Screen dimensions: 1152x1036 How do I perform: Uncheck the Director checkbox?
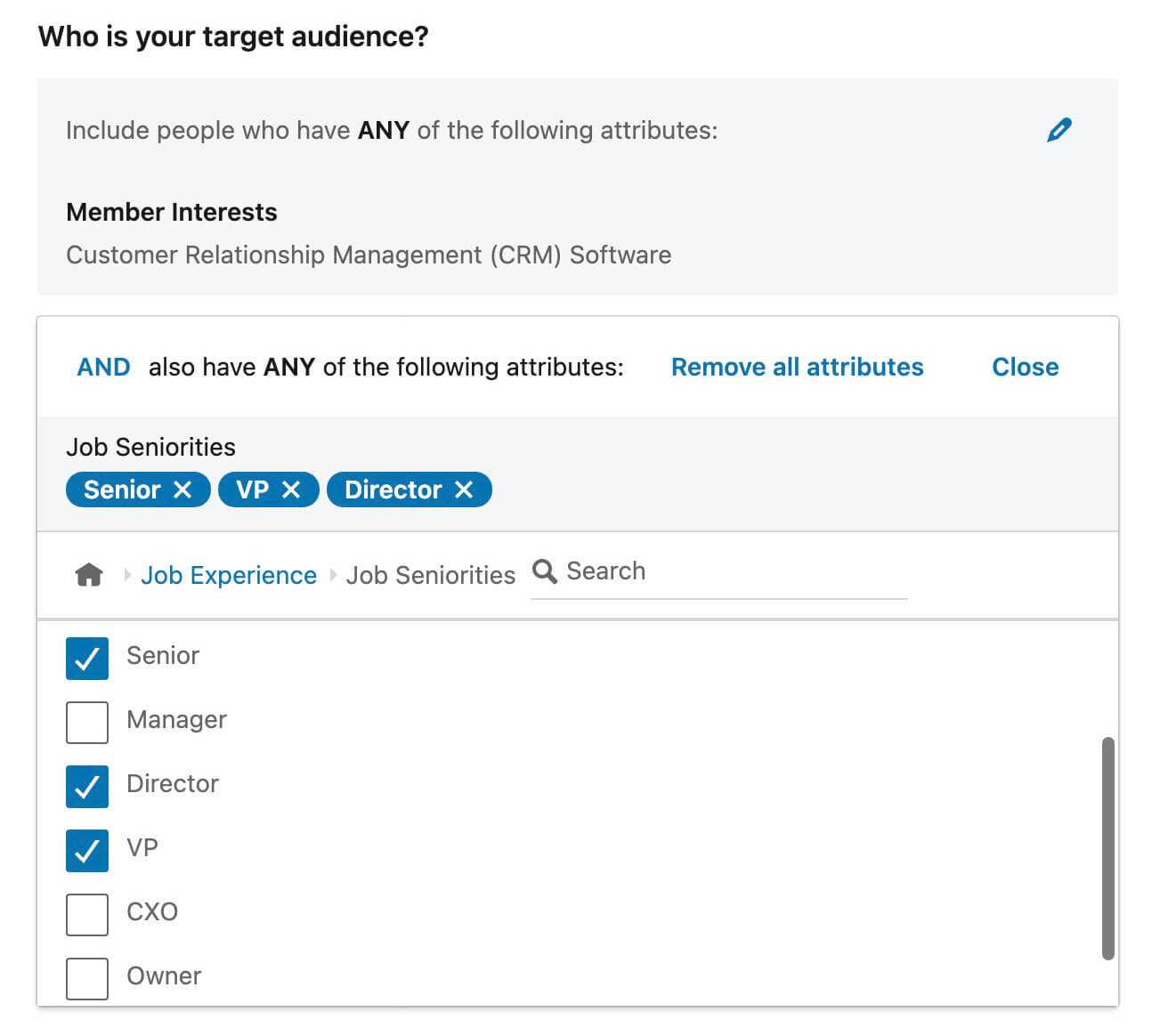pos(87,787)
